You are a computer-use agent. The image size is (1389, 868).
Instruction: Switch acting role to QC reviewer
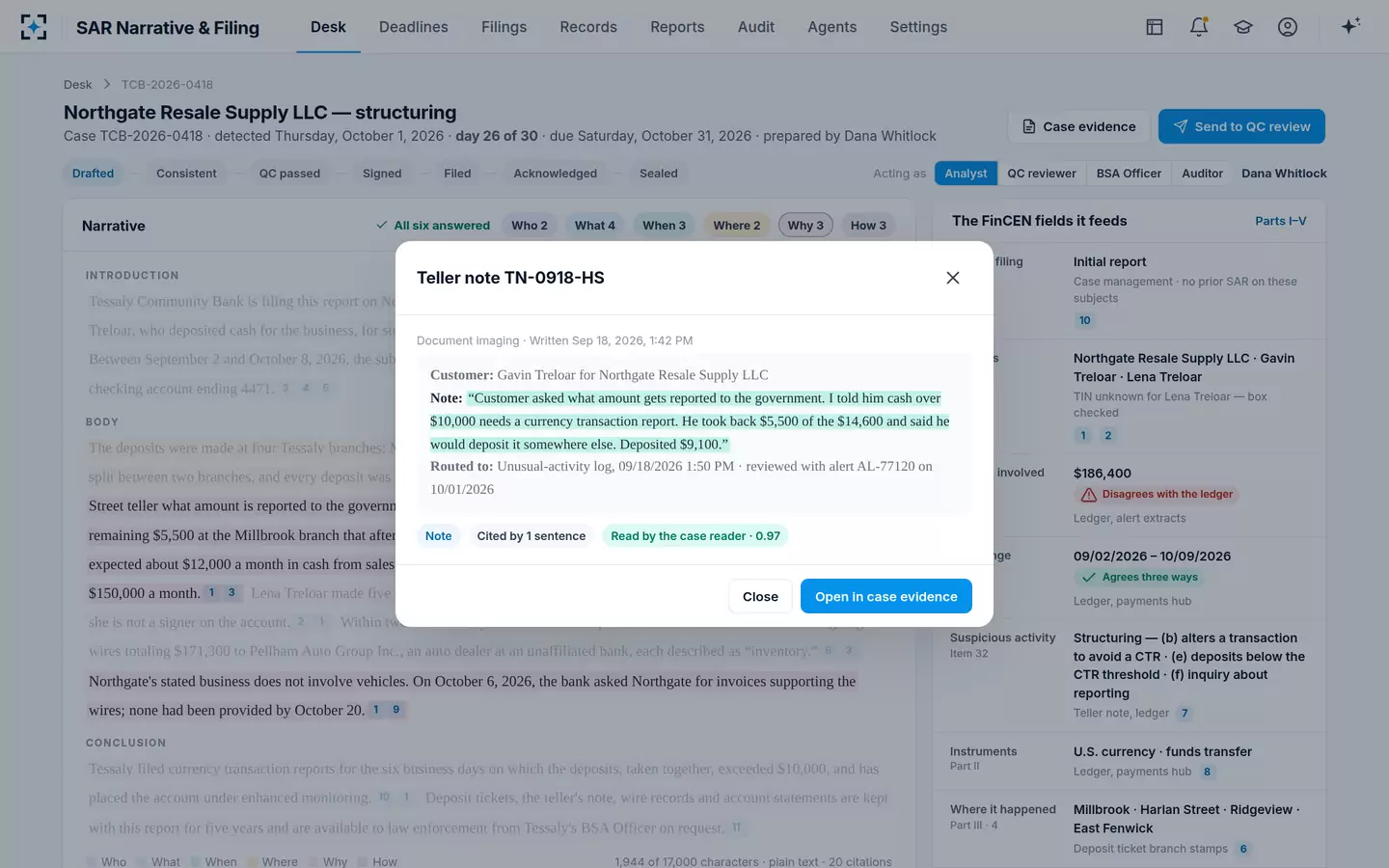point(1042,174)
